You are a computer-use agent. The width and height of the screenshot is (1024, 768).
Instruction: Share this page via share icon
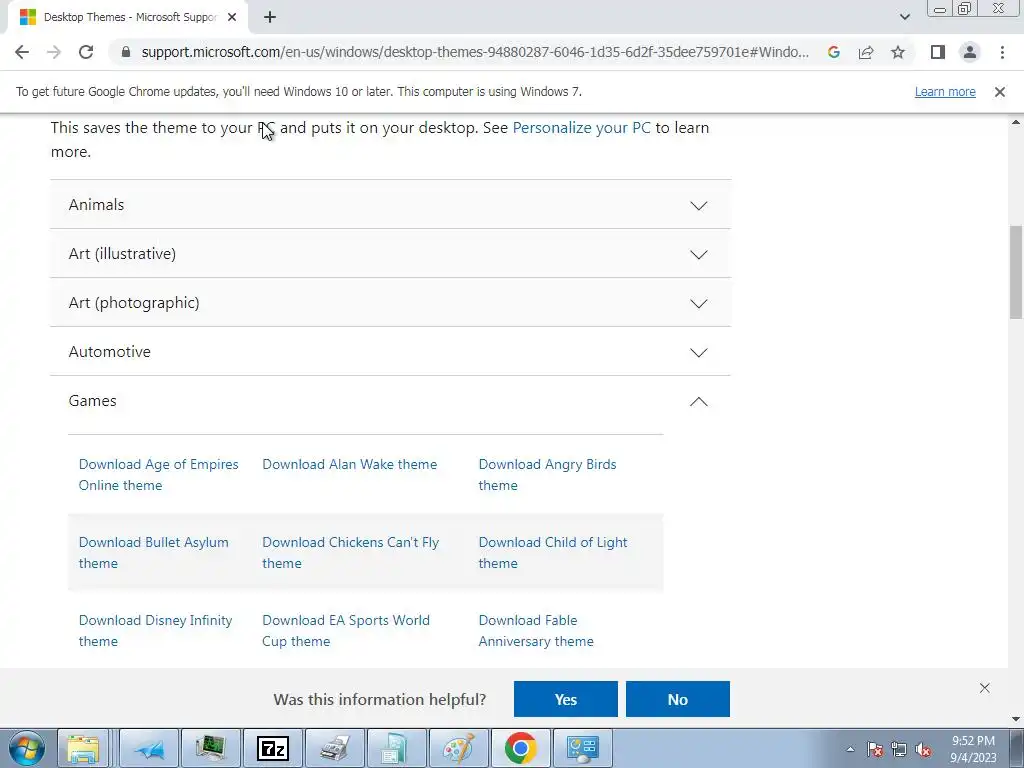[x=866, y=52]
